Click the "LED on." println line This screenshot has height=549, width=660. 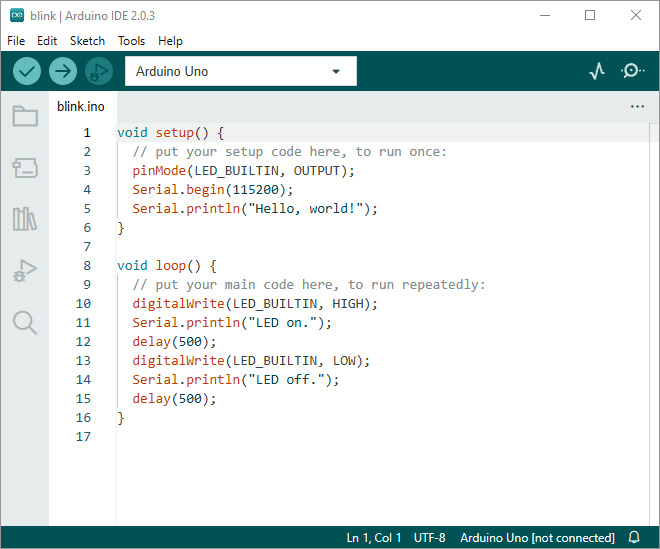(x=232, y=322)
